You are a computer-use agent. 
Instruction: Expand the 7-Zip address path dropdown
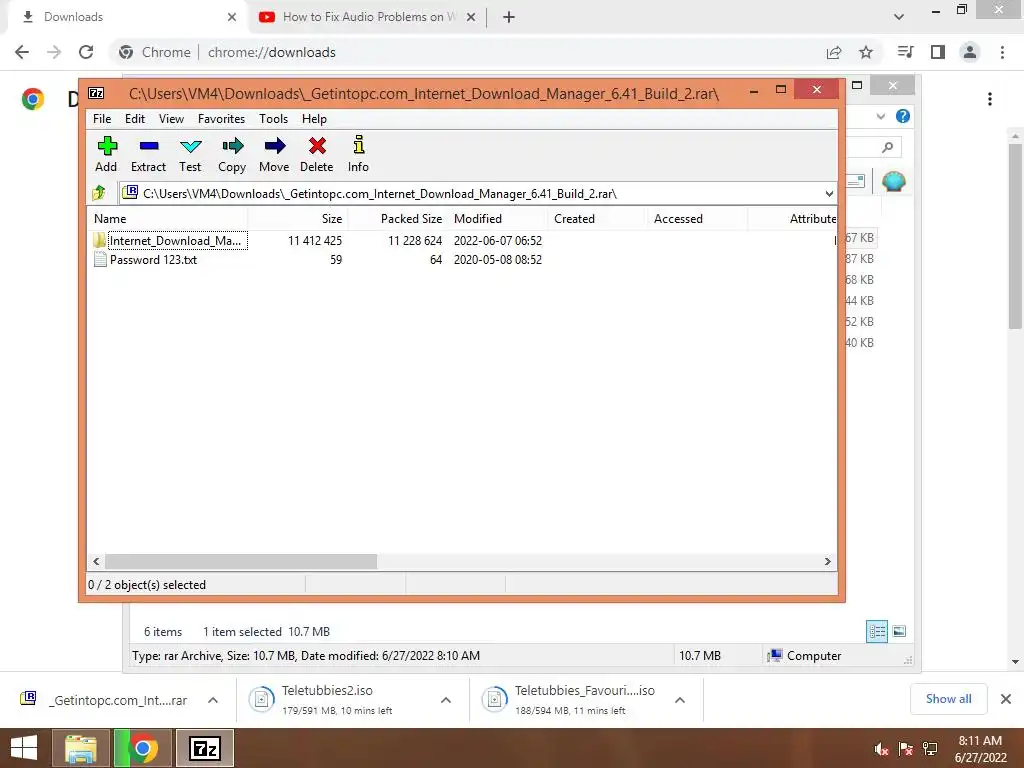coord(829,193)
